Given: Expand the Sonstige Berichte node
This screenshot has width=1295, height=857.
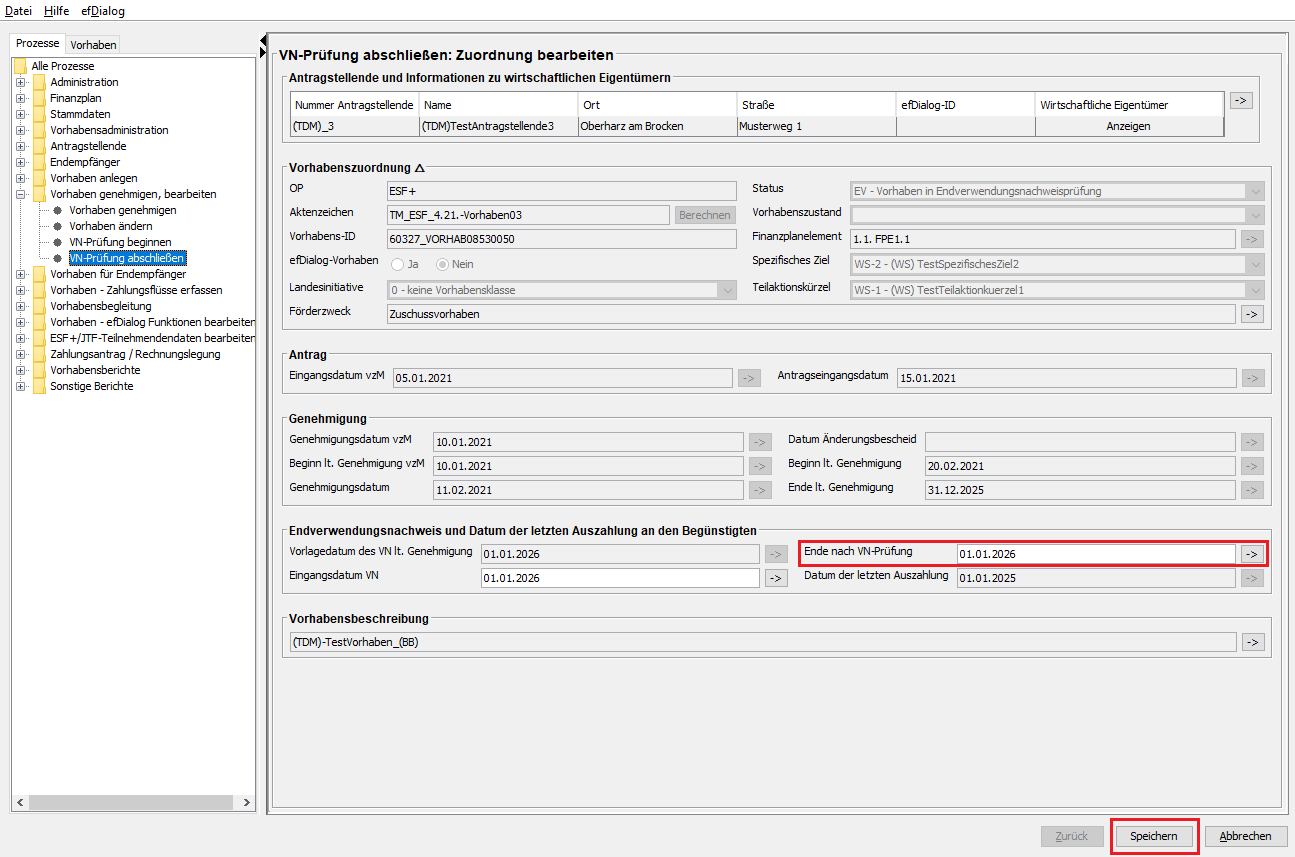Looking at the screenshot, I should (x=20, y=386).
